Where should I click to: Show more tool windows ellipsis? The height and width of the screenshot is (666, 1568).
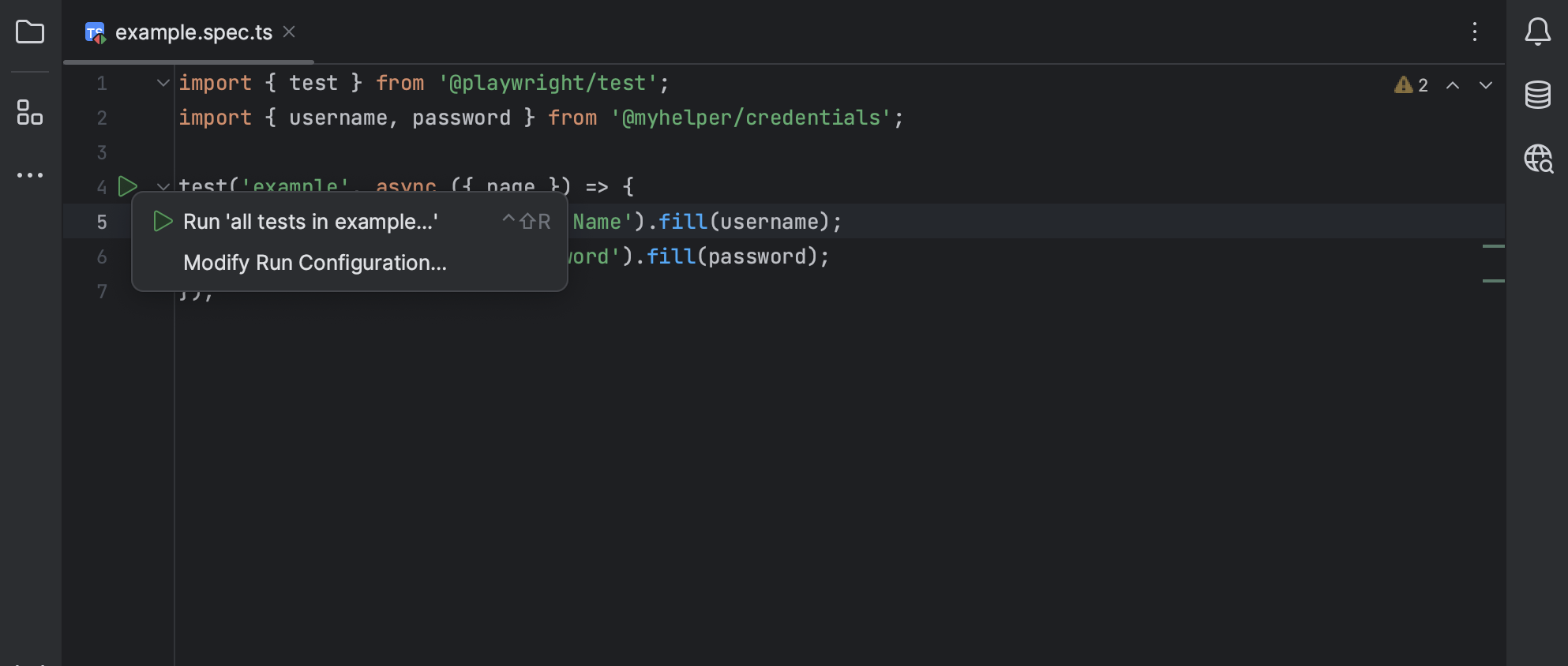30,175
